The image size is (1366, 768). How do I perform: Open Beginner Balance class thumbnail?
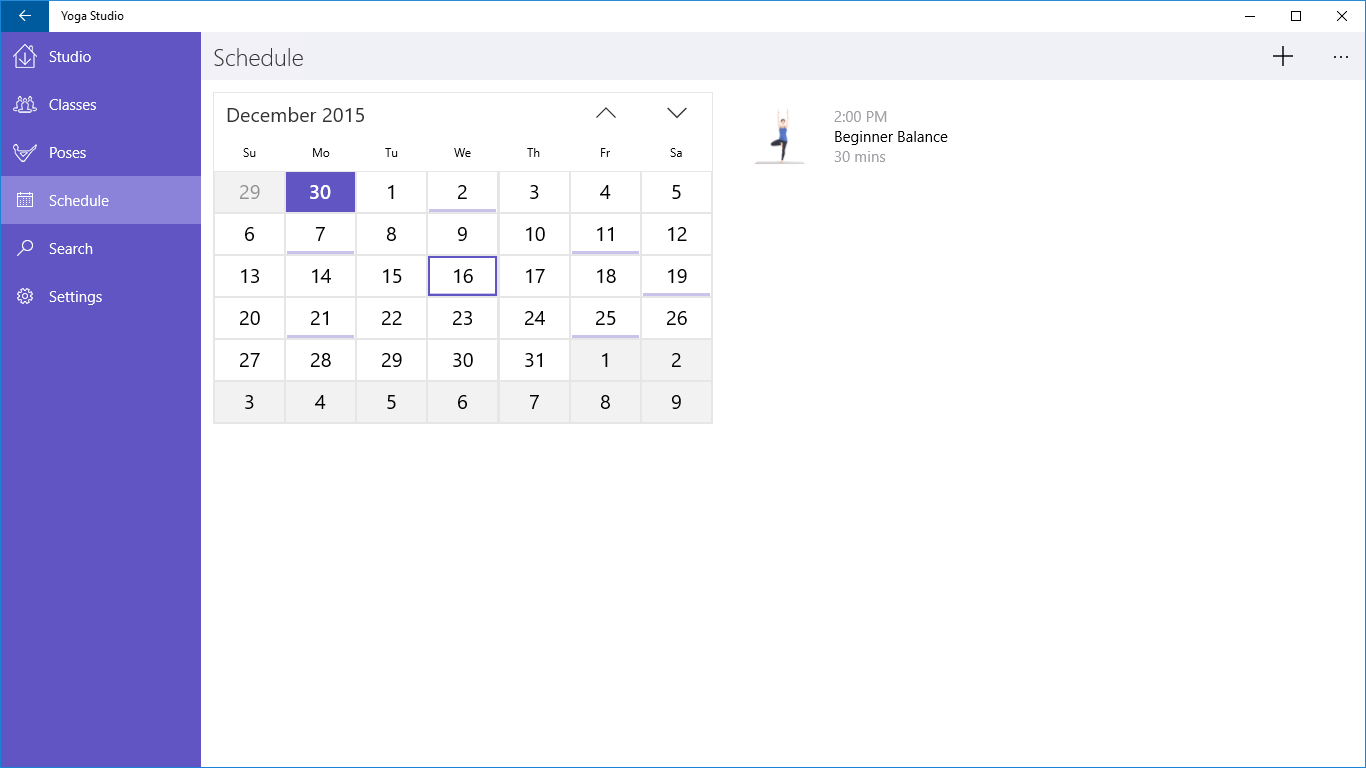pos(779,136)
